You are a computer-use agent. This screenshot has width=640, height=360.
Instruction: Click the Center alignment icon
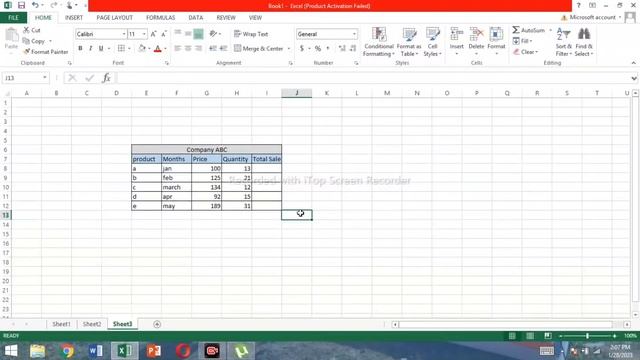[x=188, y=49]
